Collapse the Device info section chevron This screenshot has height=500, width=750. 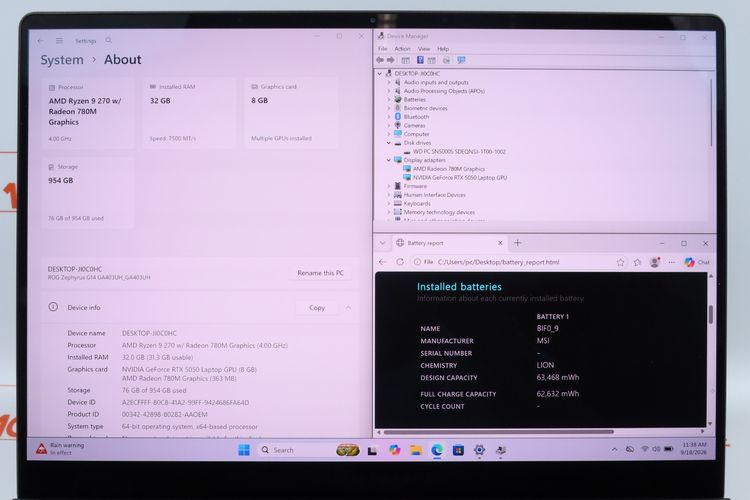pyautogui.click(x=348, y=308)
